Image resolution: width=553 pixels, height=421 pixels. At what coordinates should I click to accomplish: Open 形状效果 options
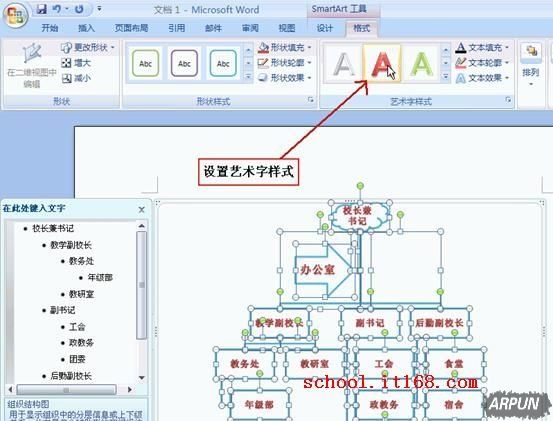(285, 78)
